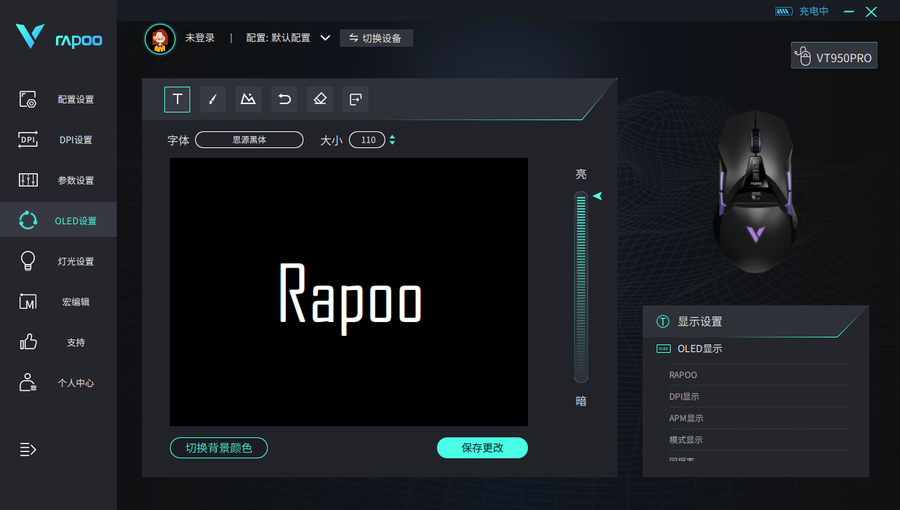
Task: Select the Text tool in the OLED toolbar
Action: (177, 99)
